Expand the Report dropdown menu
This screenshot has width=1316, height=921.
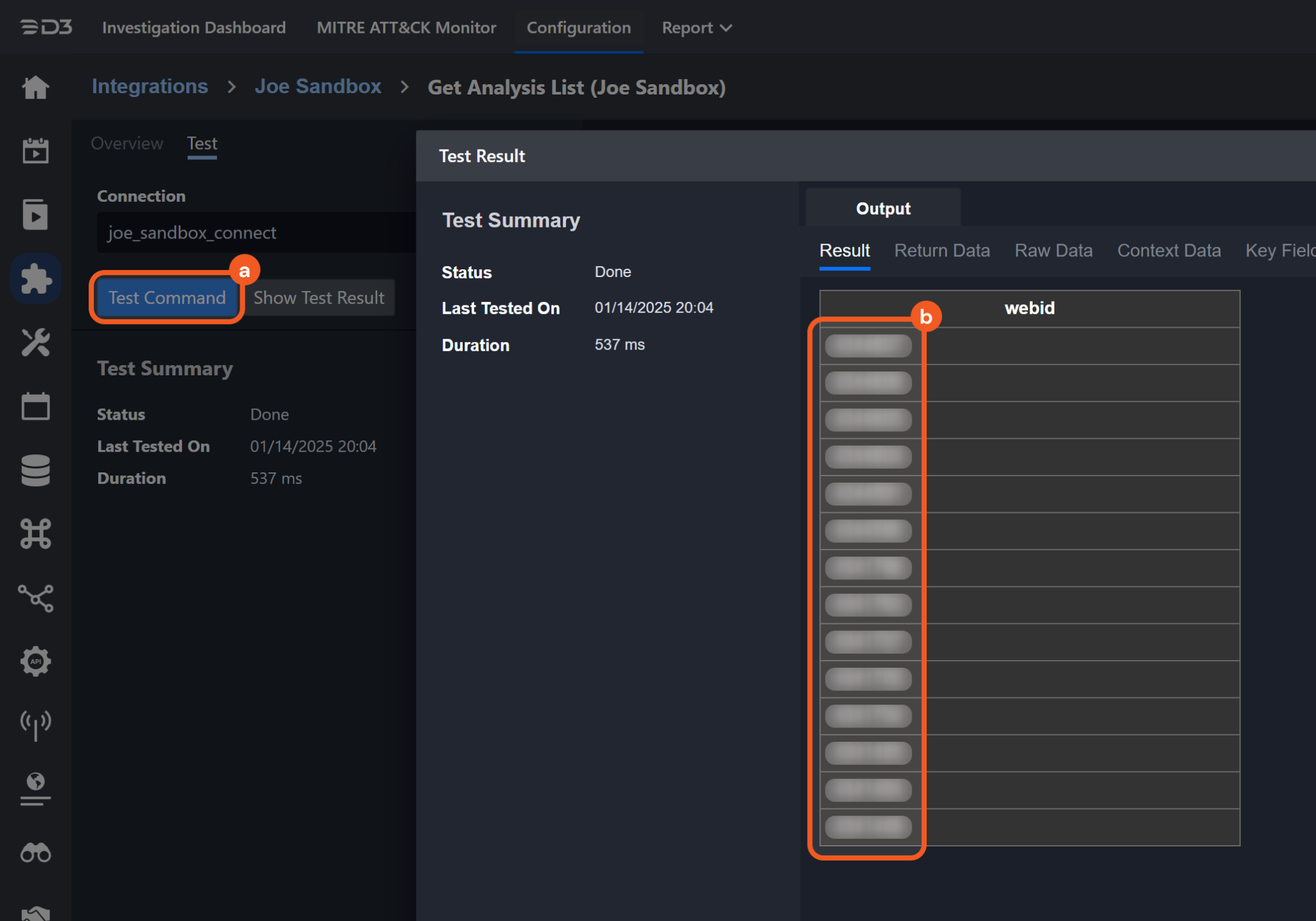[697, 28]
